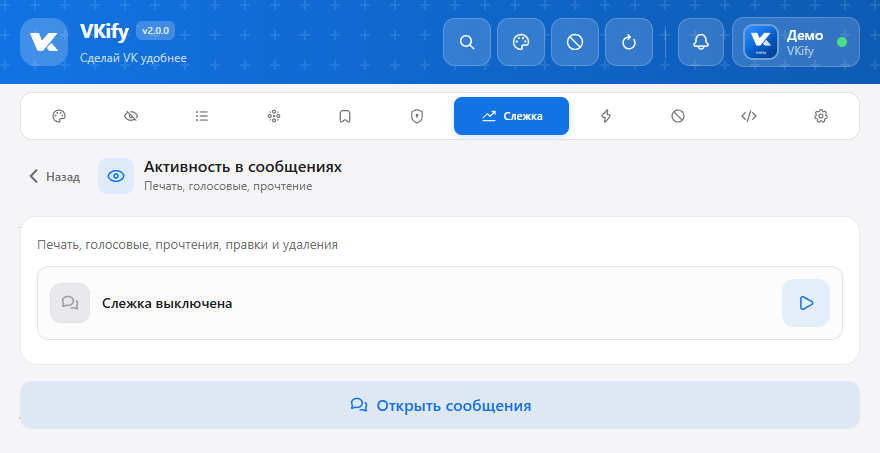Click the refresh arrow button in header
880x453 pixels.
[629, 42]
